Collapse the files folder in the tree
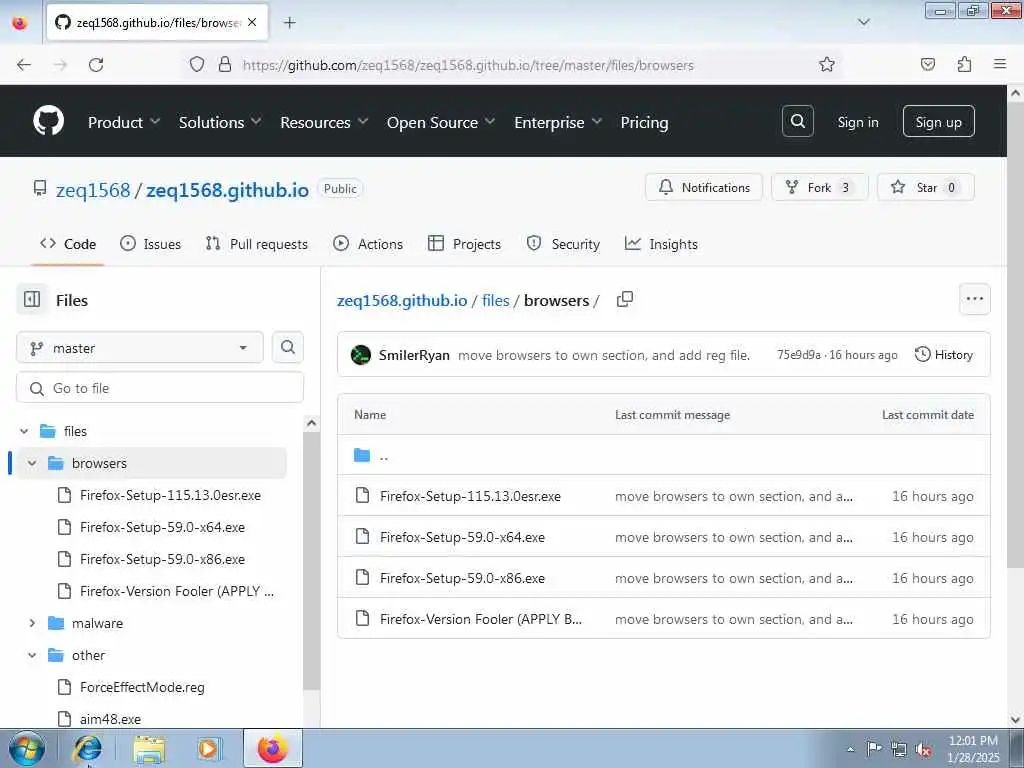1024x768 pixels. tap(24, 431)
